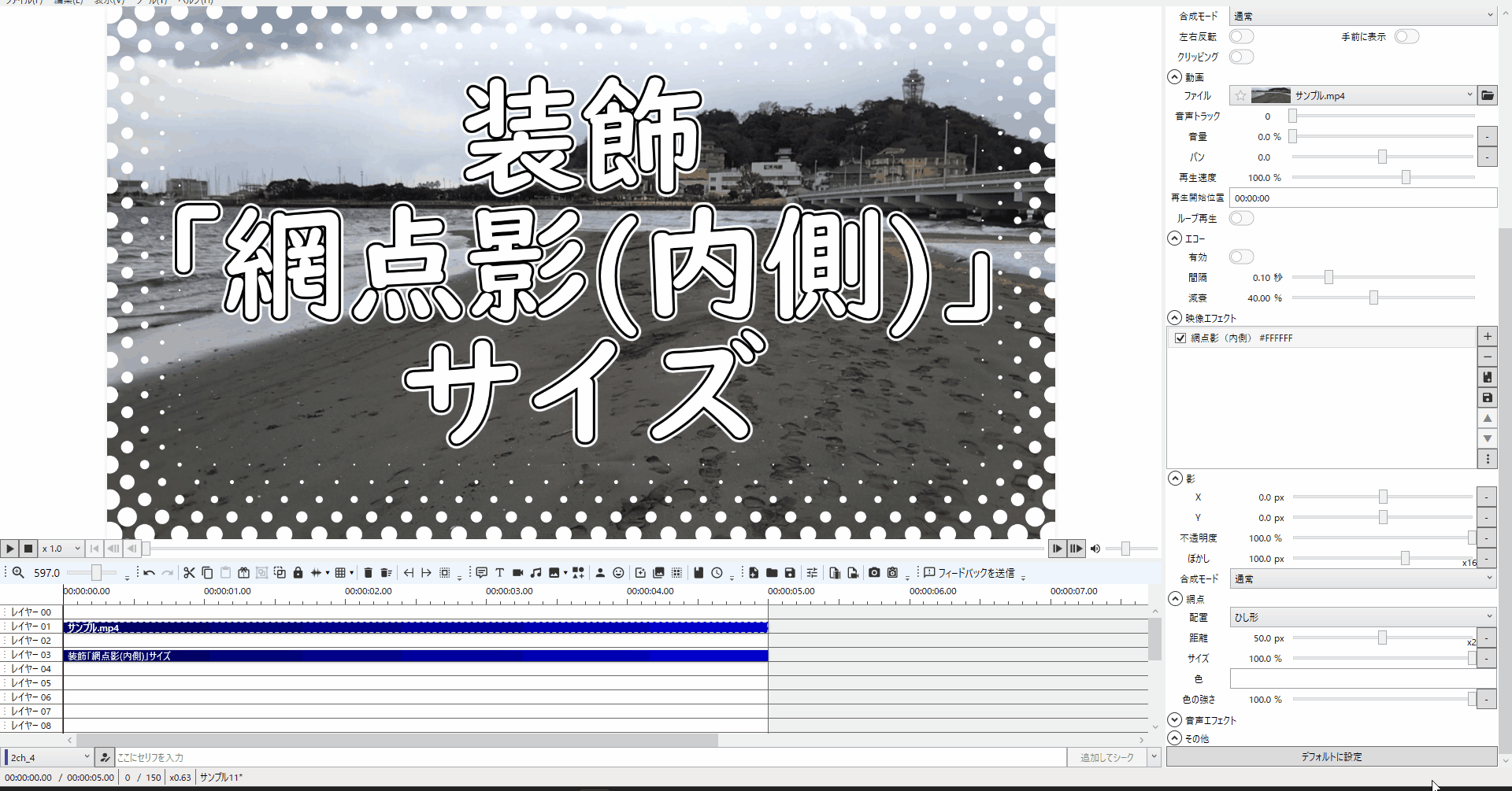Cut the selected item with the scissors icon
Screen dimensions: 1512x791
[189, 573]
